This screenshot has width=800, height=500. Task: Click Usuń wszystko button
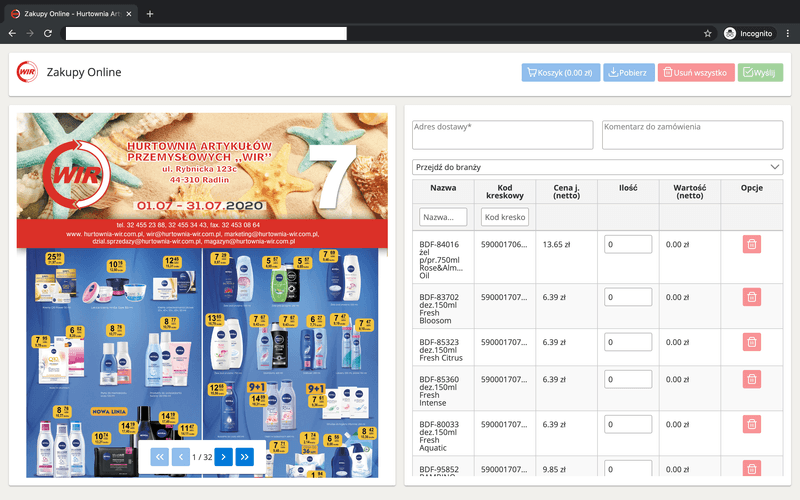pyautogui.click(x=696, y=72)
